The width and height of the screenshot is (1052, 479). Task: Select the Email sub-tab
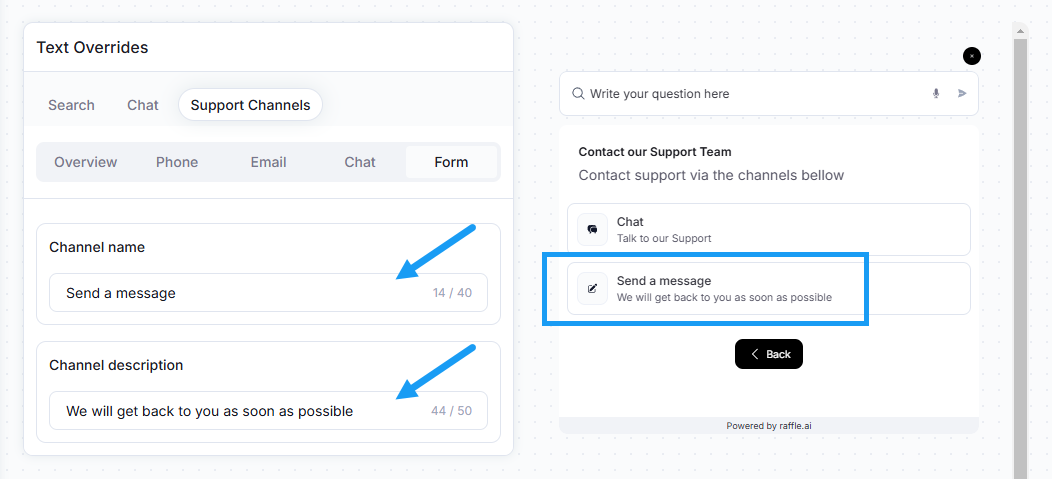(x=268, y=162)
